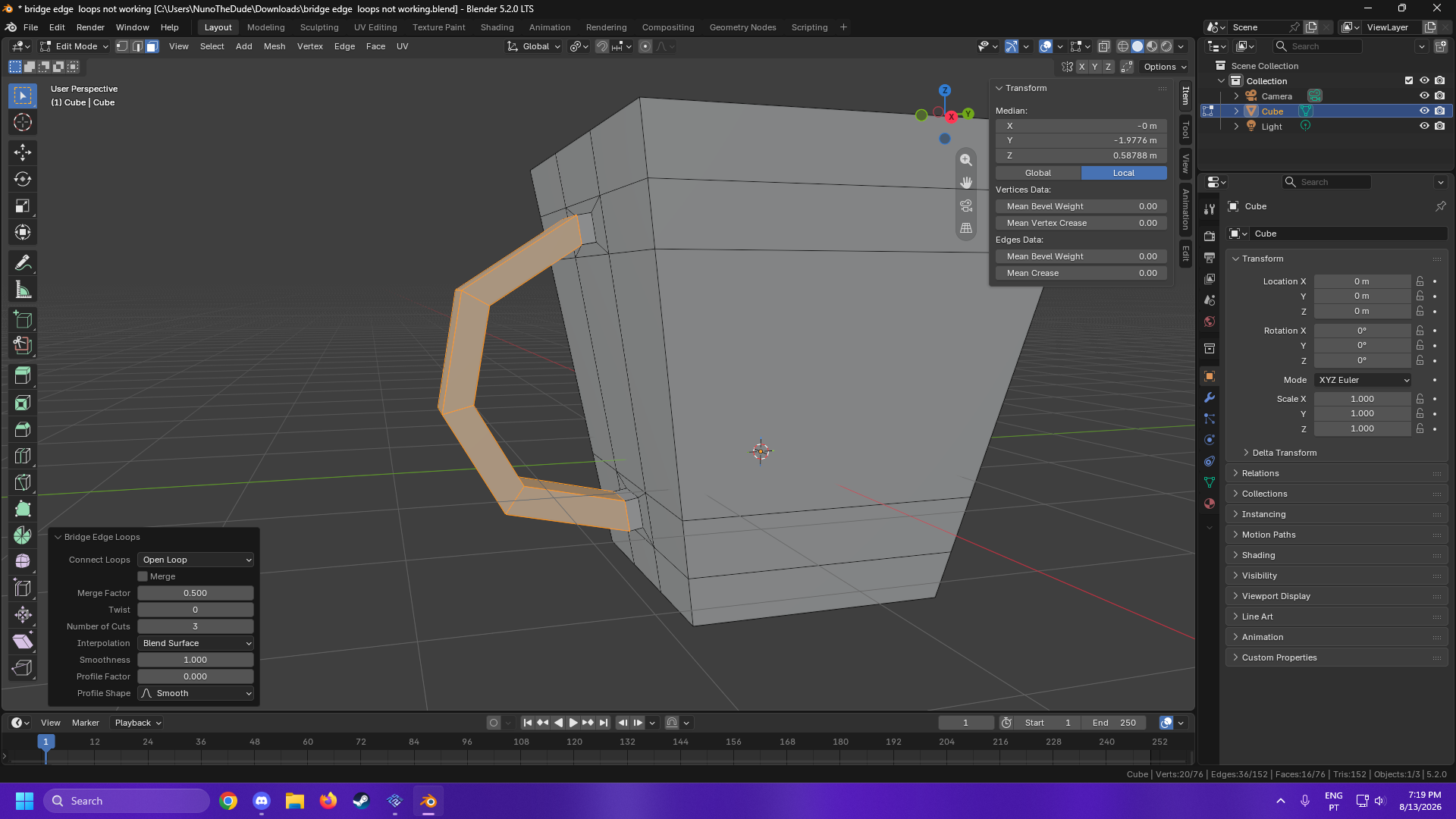Toggle snapping magnet in header

tap(602, 46)
